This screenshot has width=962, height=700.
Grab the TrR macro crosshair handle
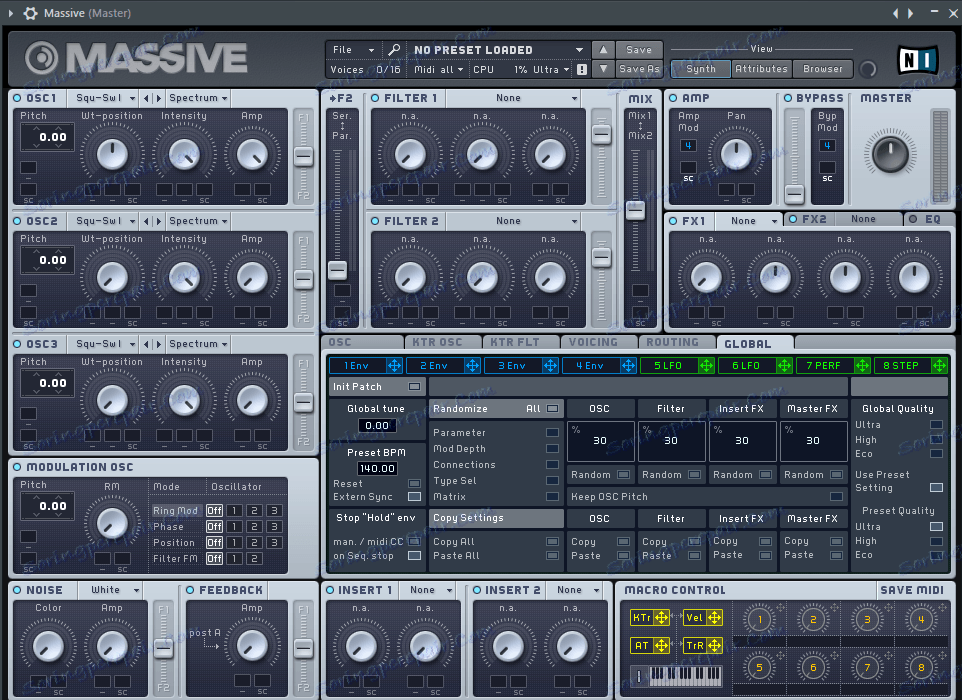tap(714, 645)
